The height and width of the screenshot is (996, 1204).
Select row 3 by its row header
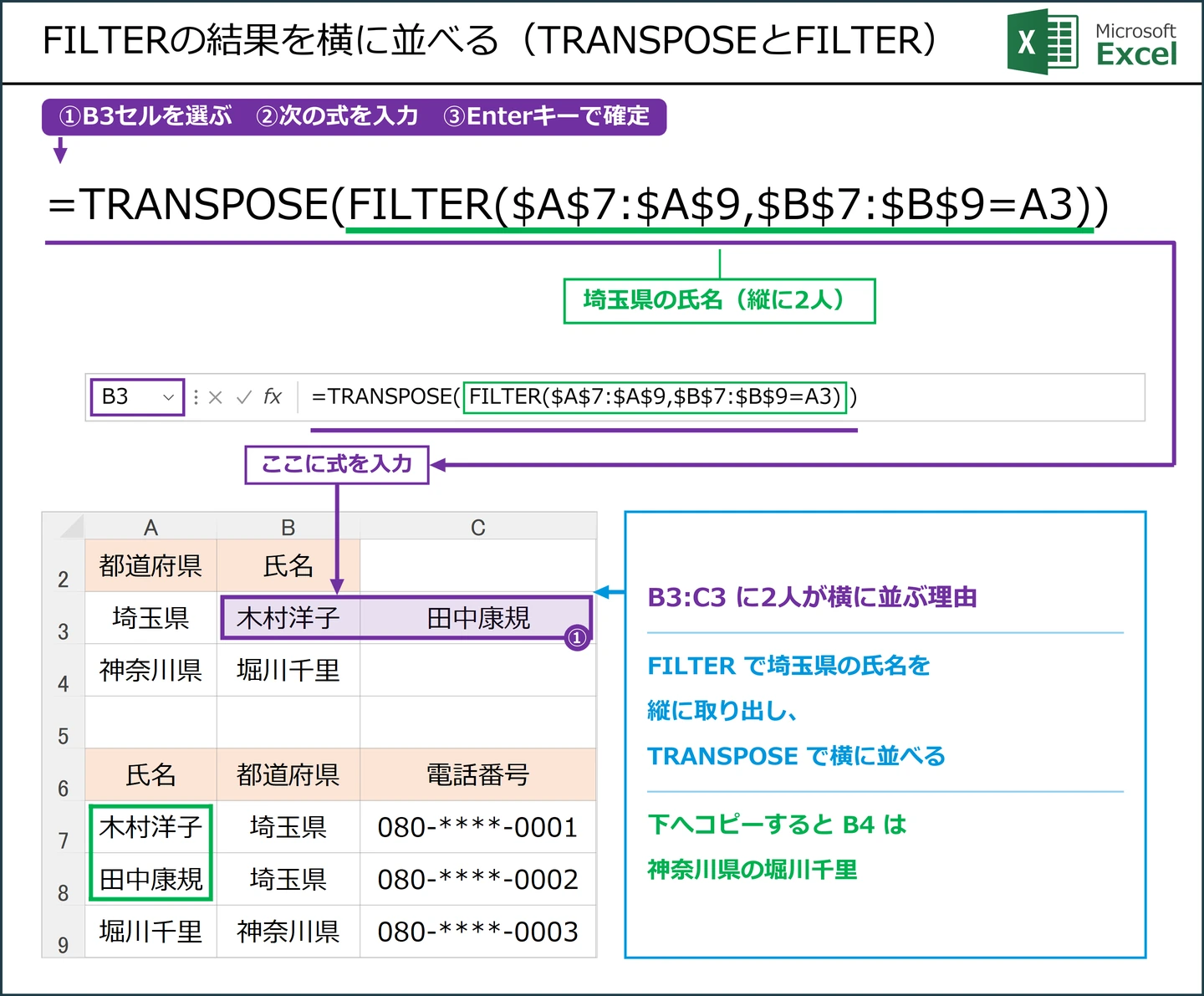64,619
